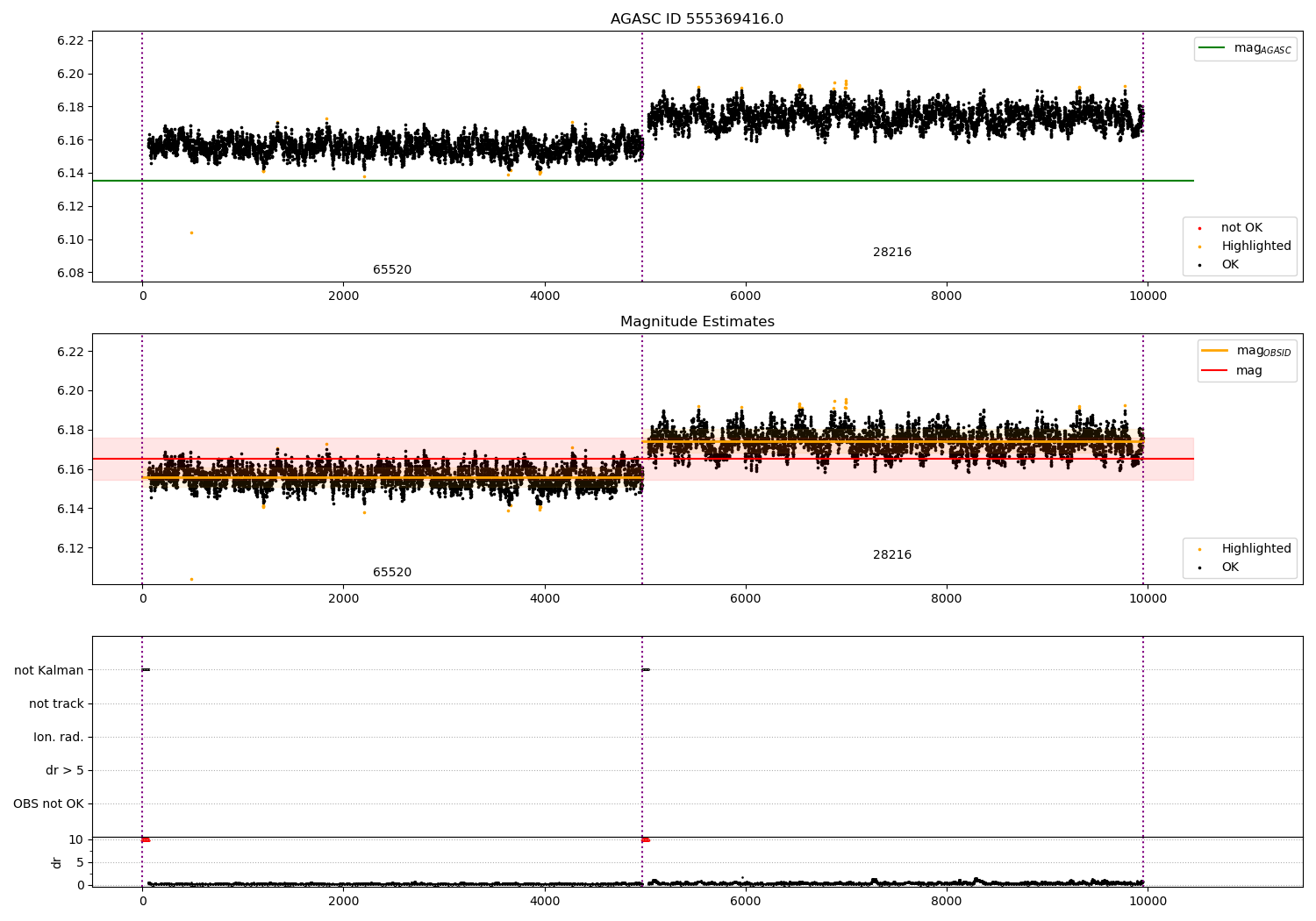
Task: Click the orange outlier point near 6.10 in the AGASC ID plot
Action: click(191, 232)
